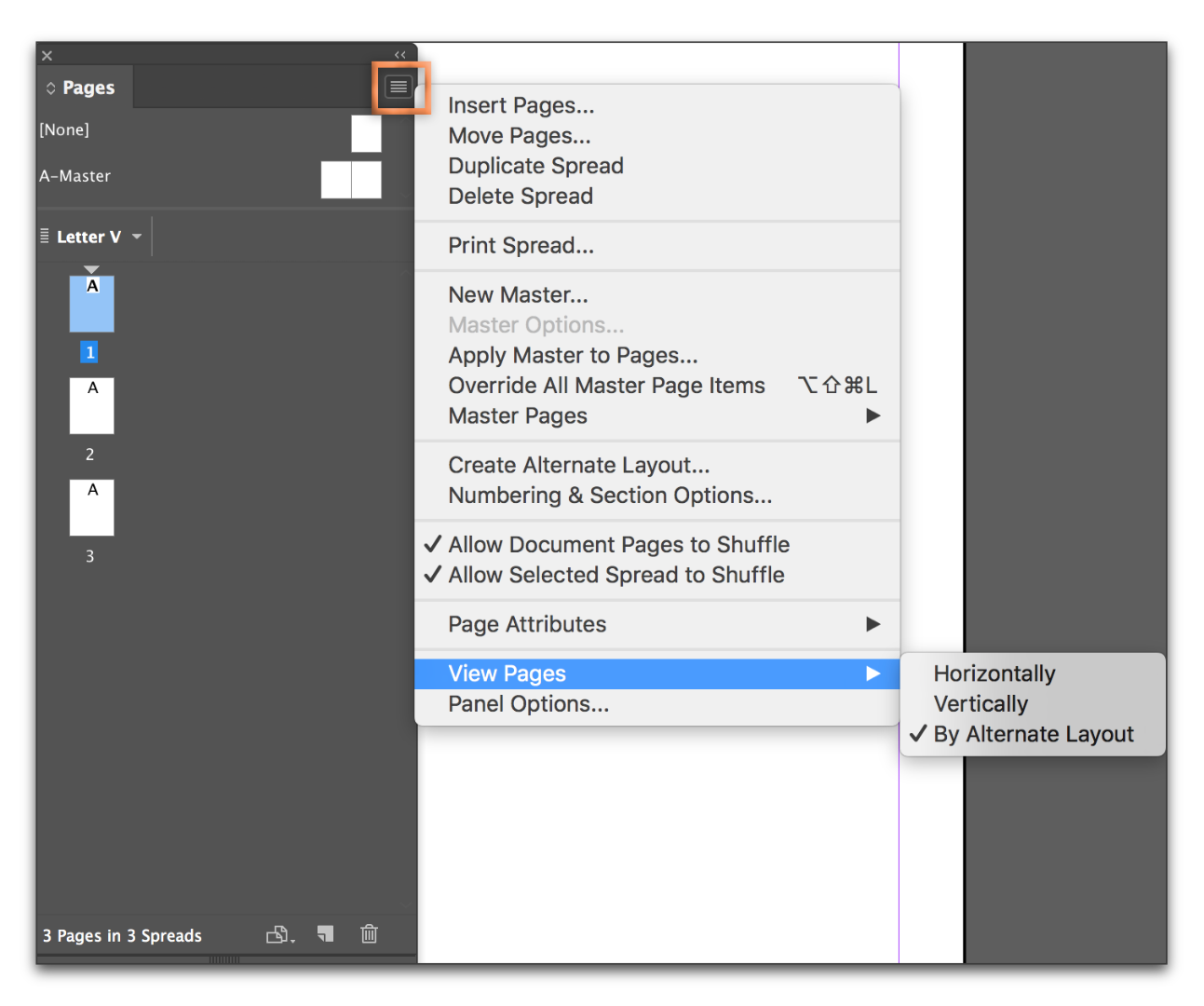This screenshot has height=1006, width=1204.
Task: Choose Insert Pages from the menu
Action: 521,104
